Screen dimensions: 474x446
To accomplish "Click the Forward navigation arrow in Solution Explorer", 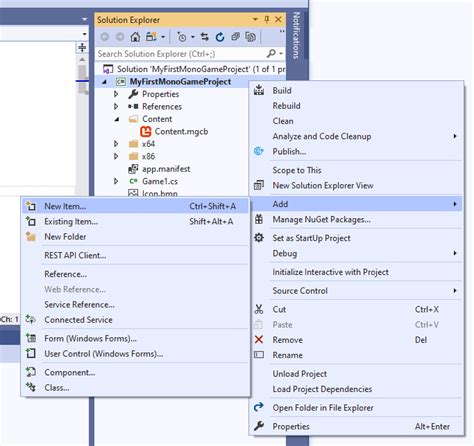I will tap(120, 37).
